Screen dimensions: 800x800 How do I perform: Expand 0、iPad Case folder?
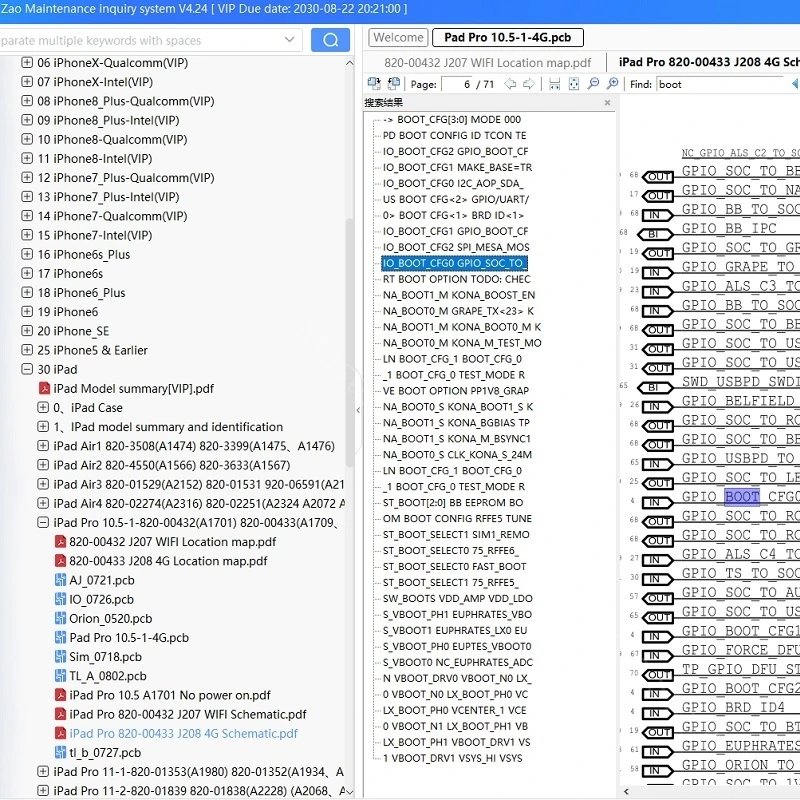[43, 407]
